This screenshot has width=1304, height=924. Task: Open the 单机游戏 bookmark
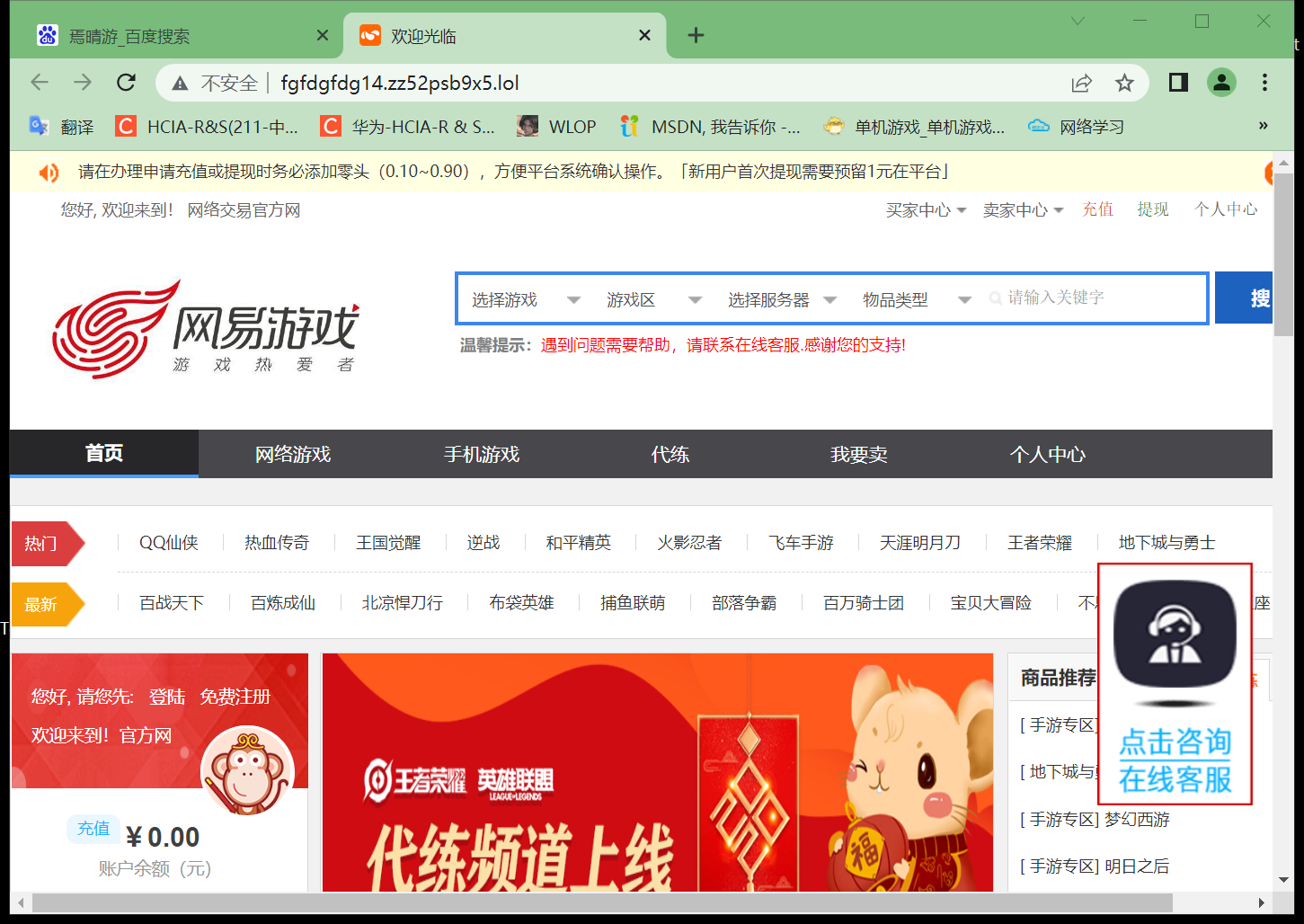pos(915,127)
